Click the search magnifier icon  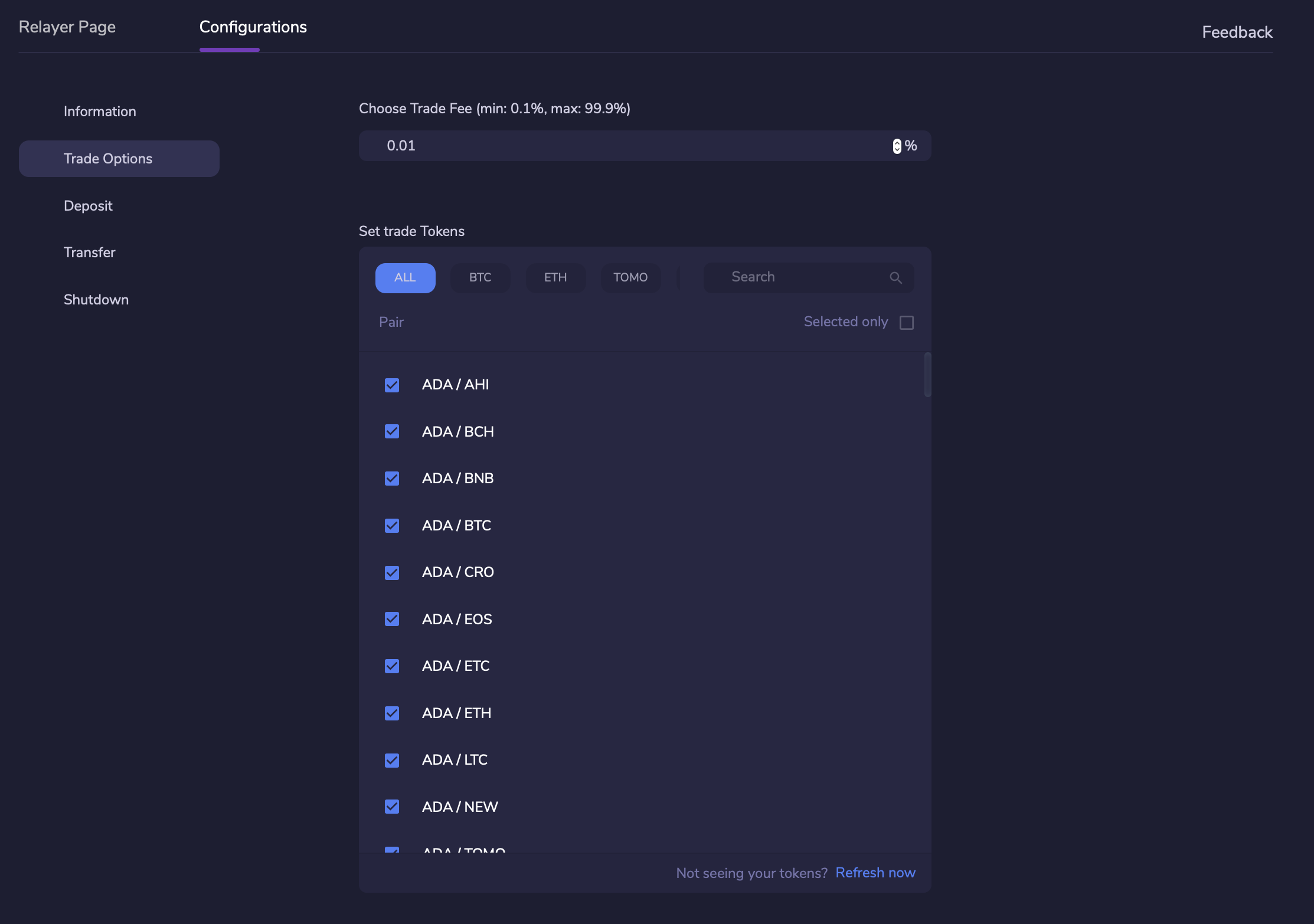[895, 278]
